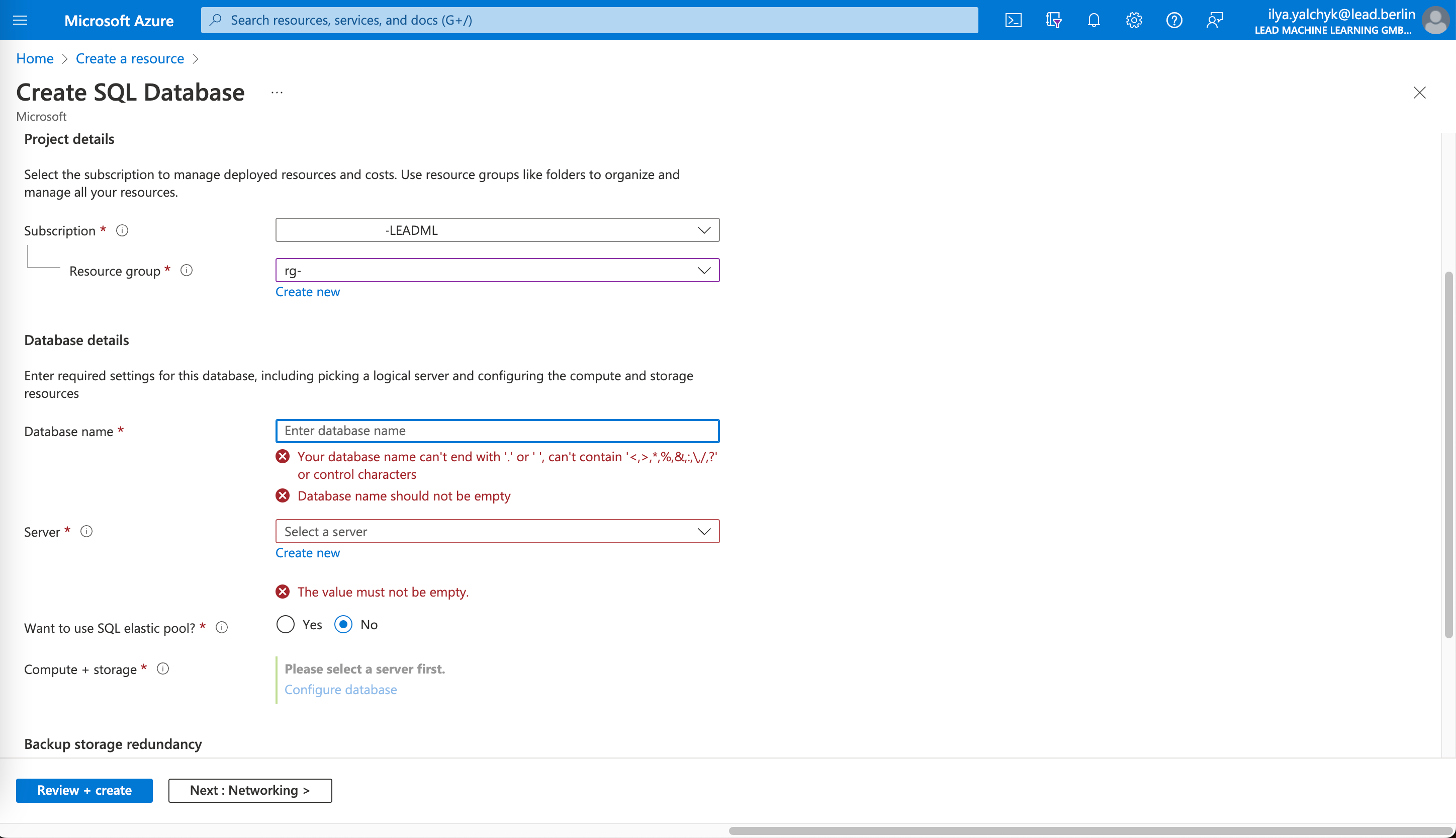1456x838 pixels.
Task: Expand the Subscription dropdown
Action: click(497, 230)
